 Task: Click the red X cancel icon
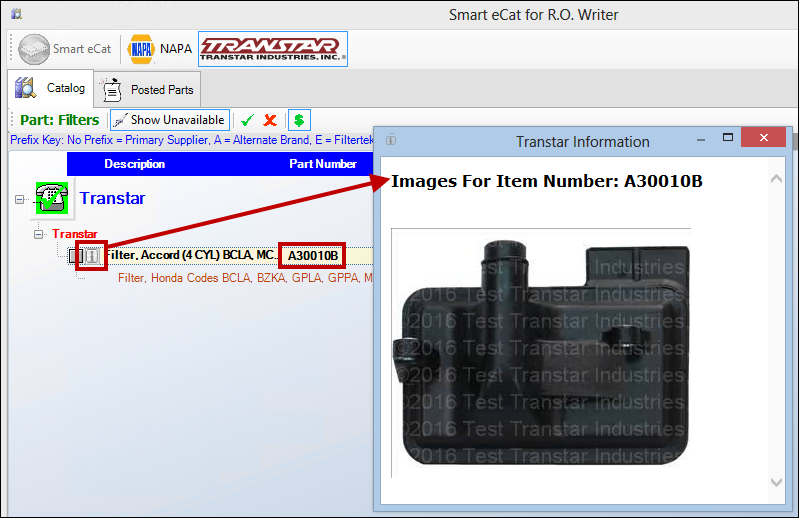[270, 120]
